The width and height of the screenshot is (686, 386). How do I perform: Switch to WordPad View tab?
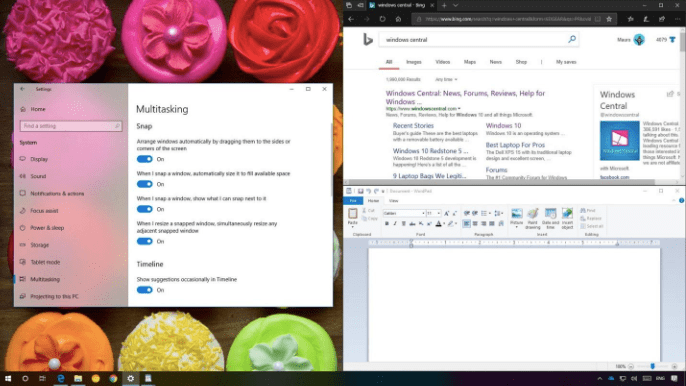pyautogui.click(x=393, y=200)
